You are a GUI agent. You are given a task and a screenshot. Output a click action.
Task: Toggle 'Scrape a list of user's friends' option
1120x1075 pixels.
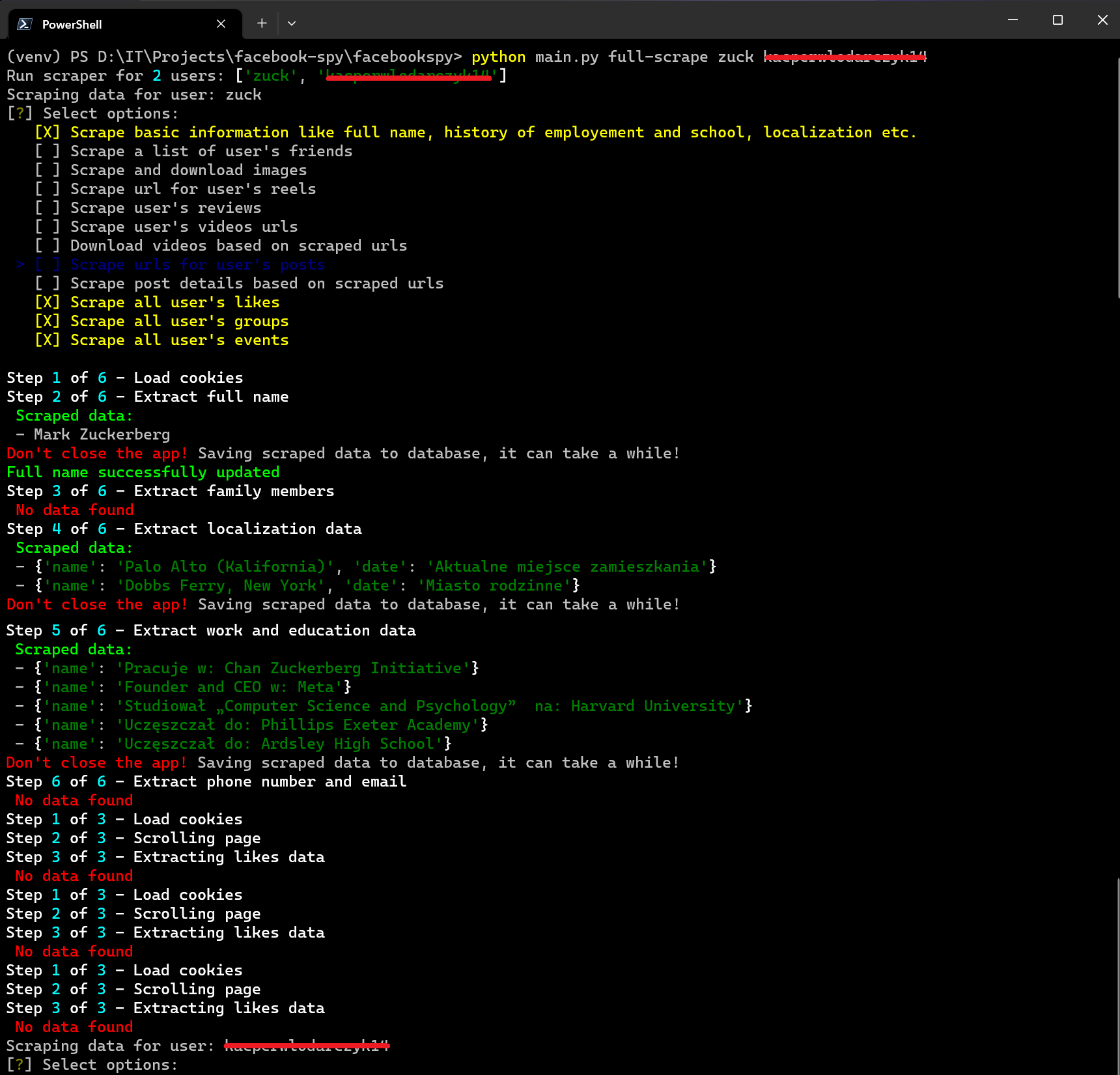pos(193,151)
